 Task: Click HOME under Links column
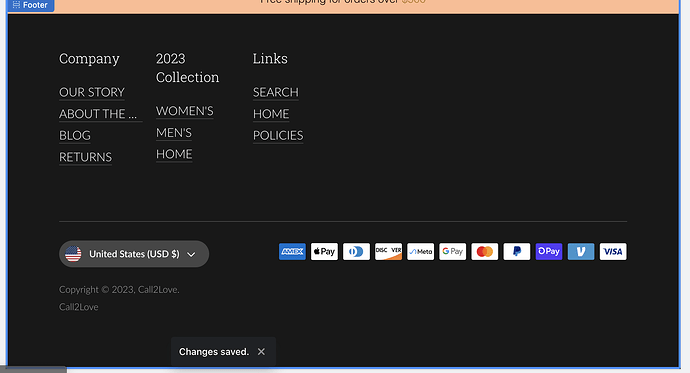[271, 114]
